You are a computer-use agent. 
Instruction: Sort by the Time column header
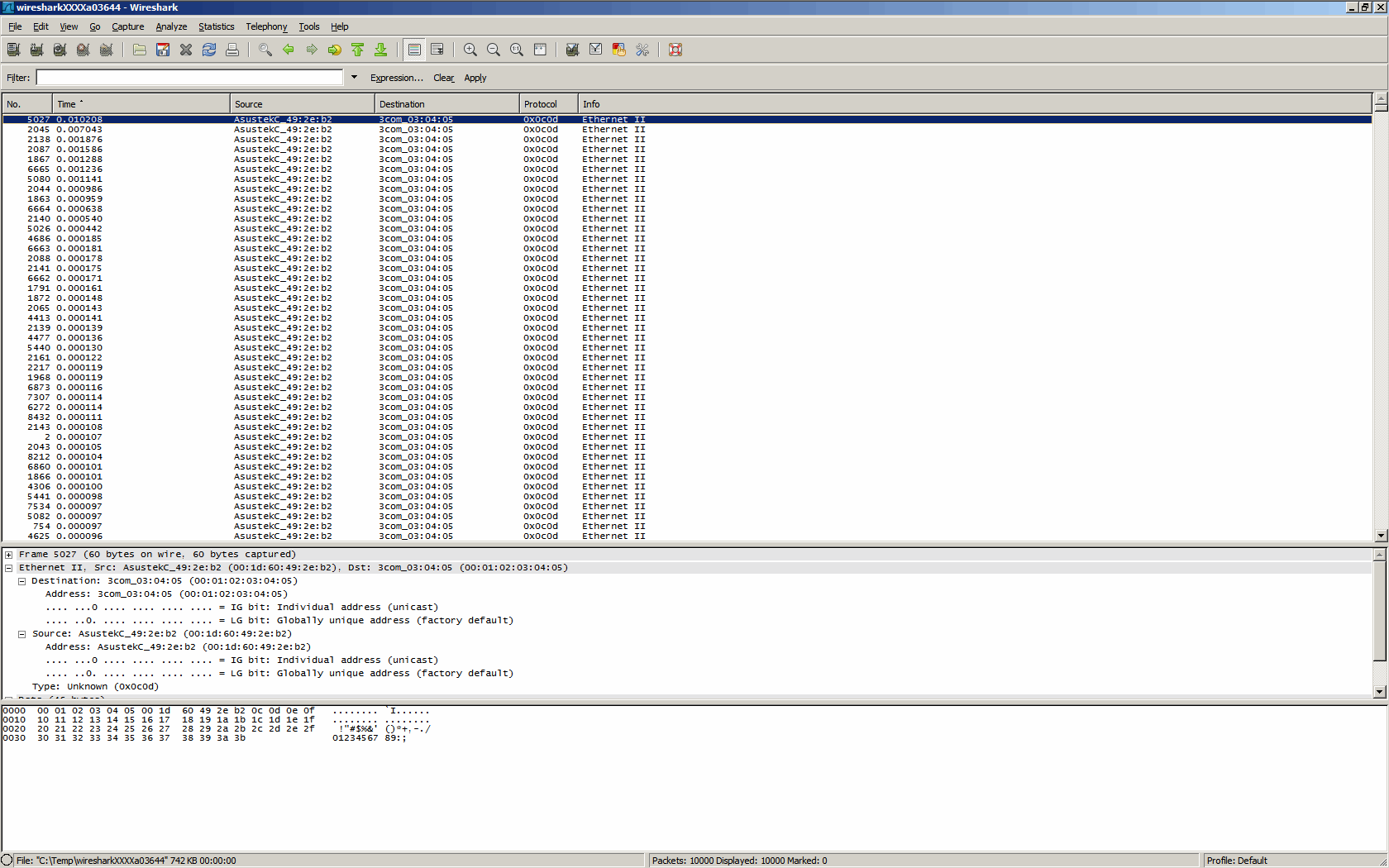(141, 104)
